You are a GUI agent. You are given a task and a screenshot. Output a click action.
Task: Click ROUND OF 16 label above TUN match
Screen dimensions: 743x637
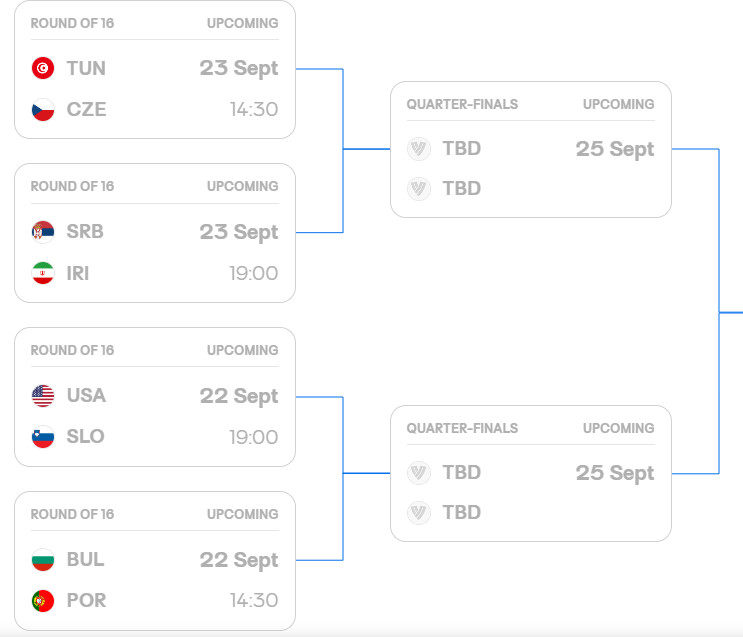click(72, 23)
